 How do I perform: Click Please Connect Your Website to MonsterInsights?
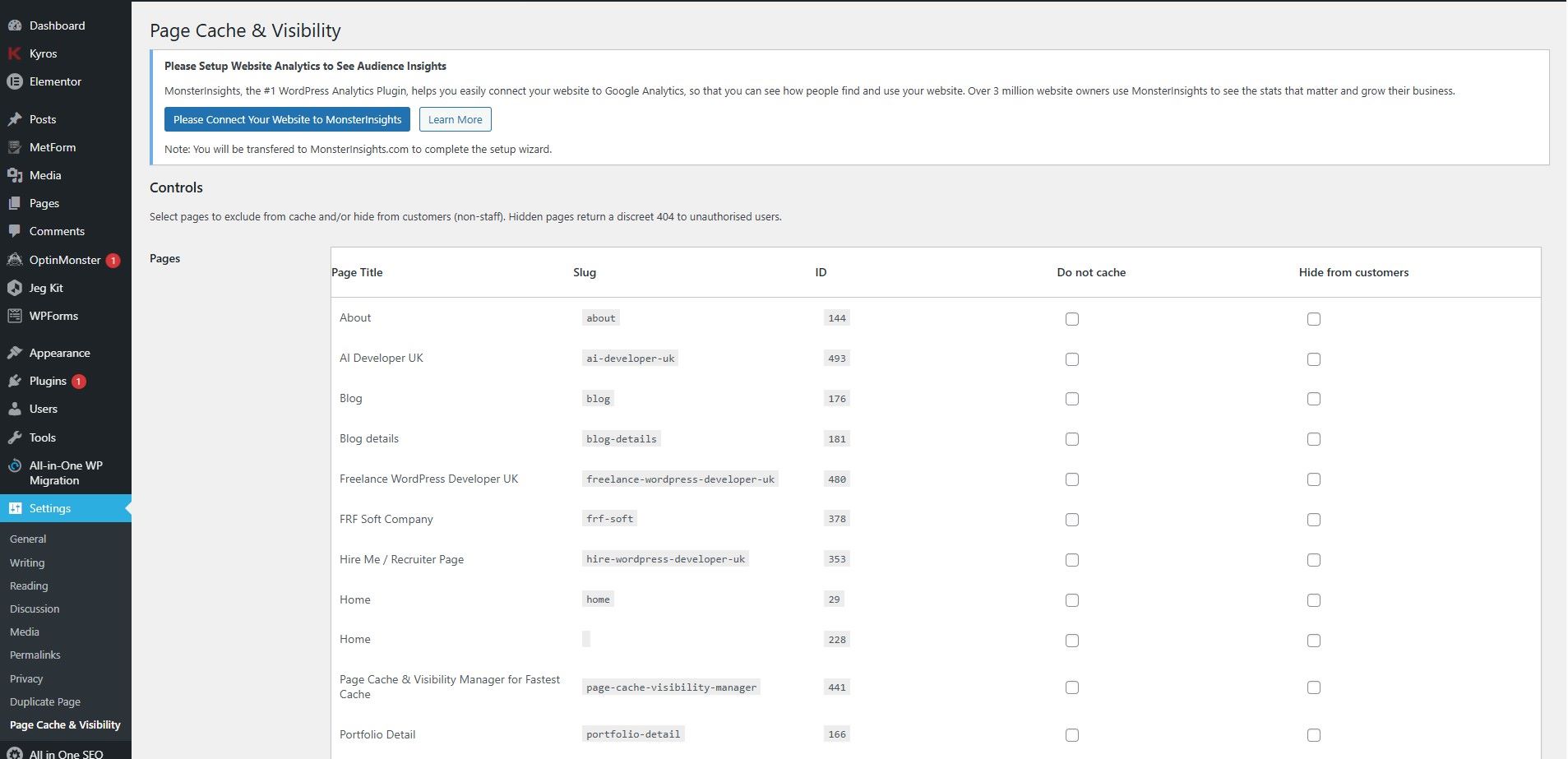(x=287, y=119)
